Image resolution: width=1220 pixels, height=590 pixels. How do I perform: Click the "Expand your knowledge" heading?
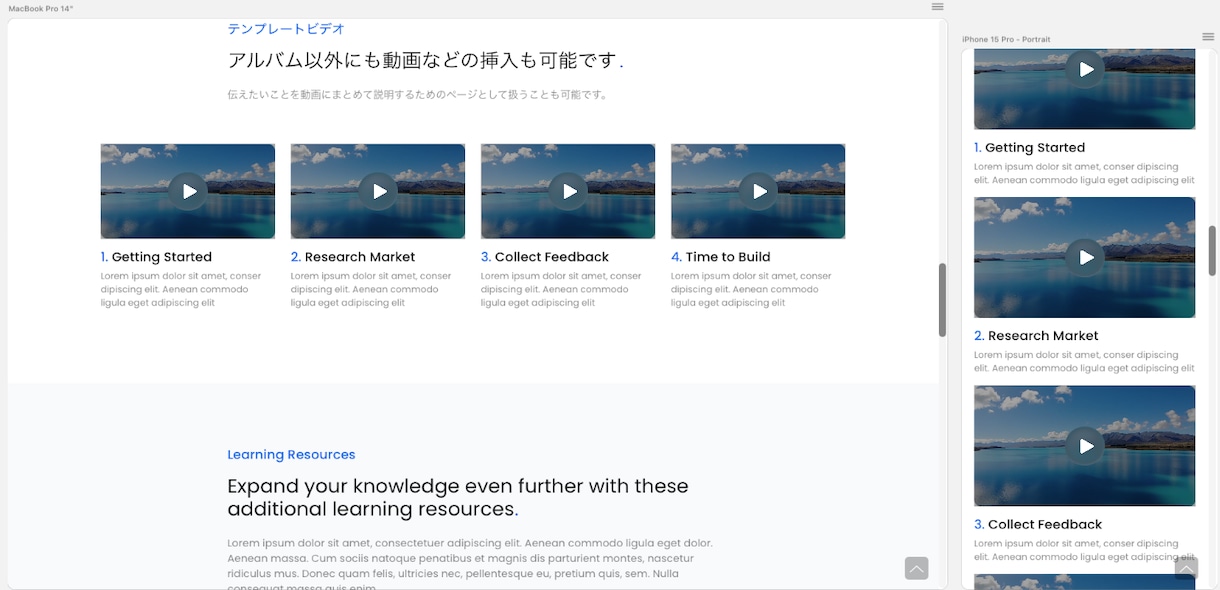(458, 497)
